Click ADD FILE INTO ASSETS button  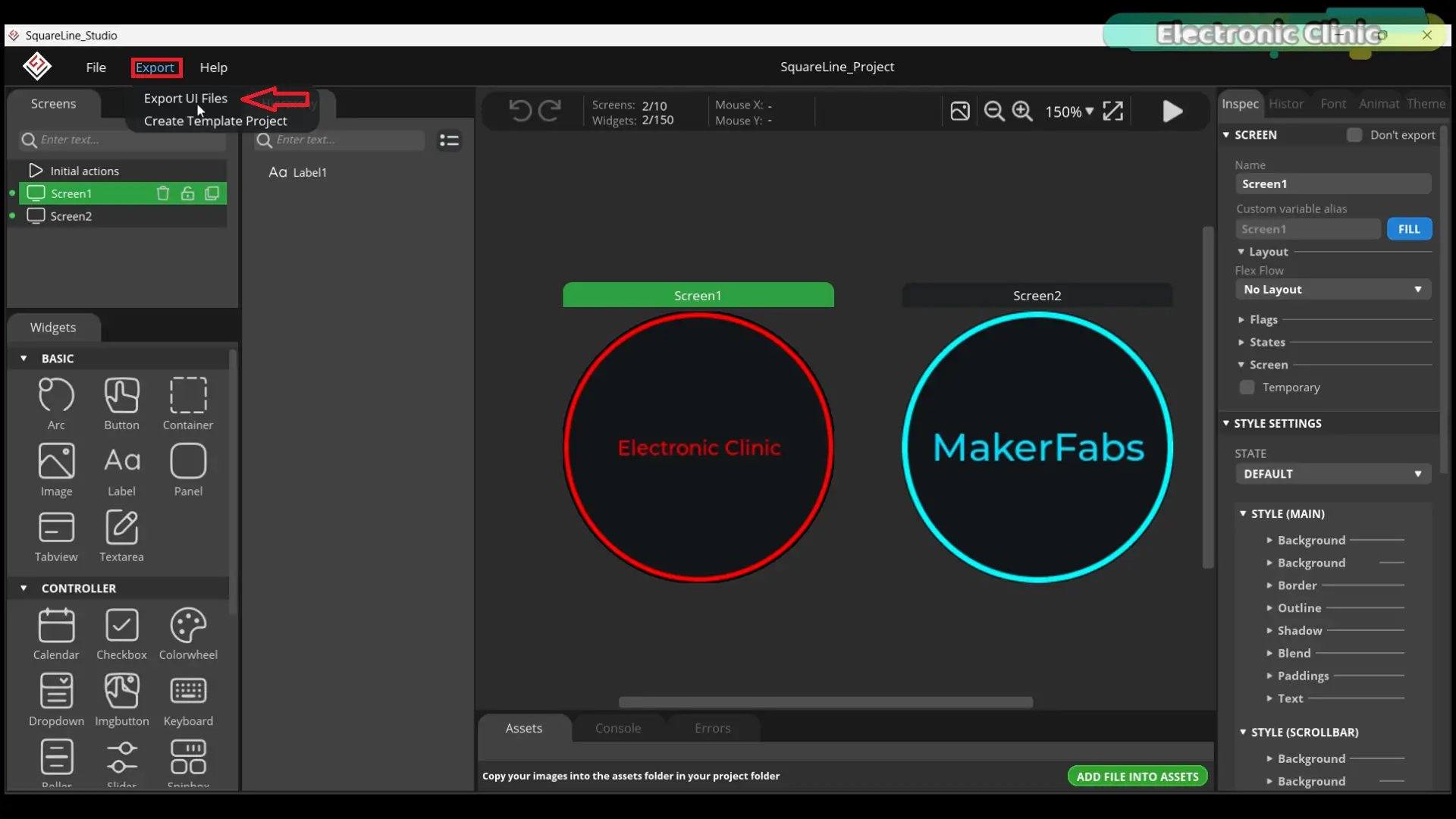tap(1137, 777)
